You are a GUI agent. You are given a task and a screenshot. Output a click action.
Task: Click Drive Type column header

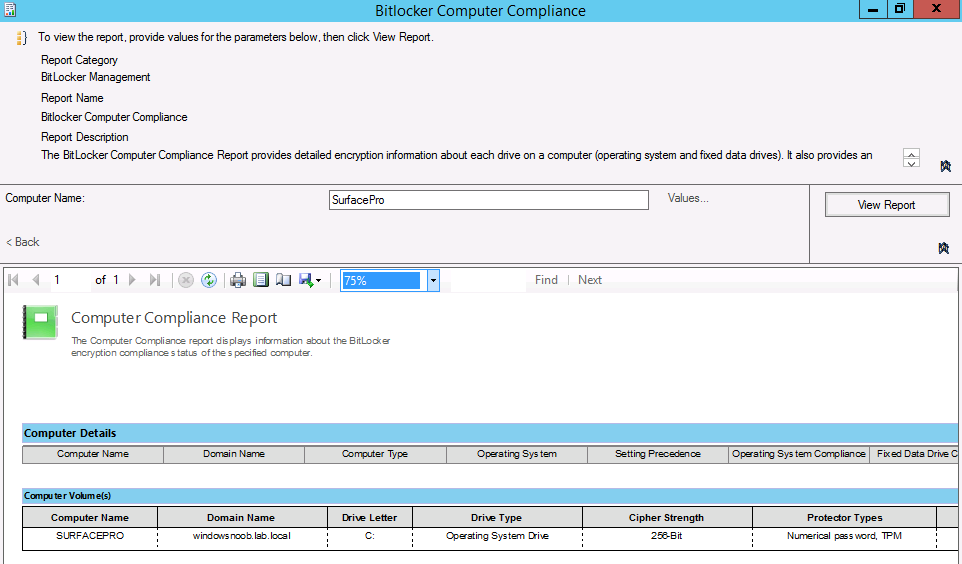(497, 517)
